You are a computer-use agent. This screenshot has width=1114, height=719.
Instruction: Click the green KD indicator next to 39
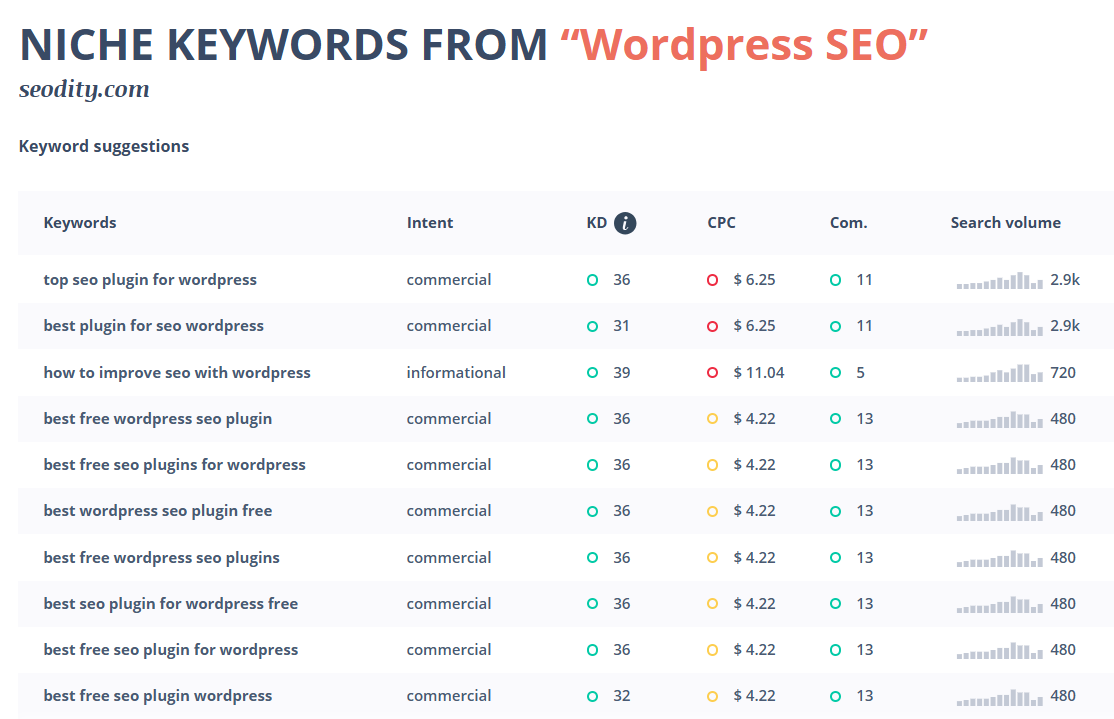coord(592,372)
